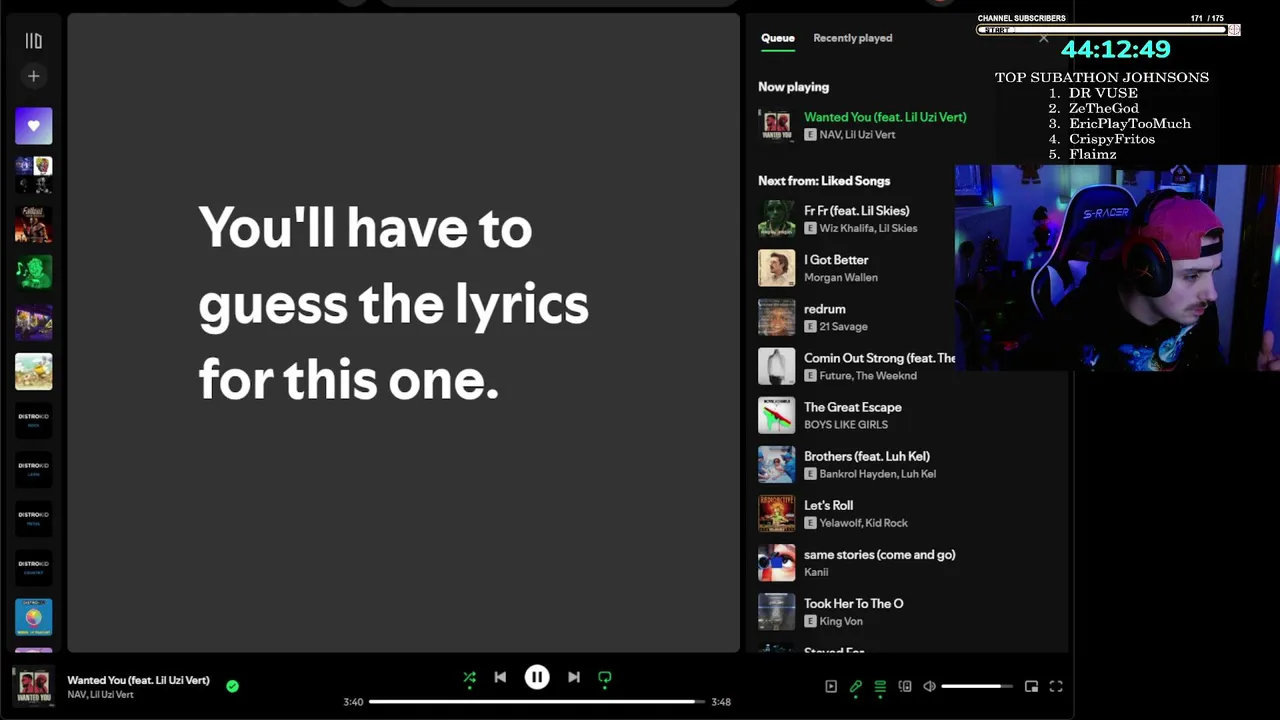Click the streamer webcam overlay
The height and width of the screenshot is (720, 1280).
[x=1117, y=268]
